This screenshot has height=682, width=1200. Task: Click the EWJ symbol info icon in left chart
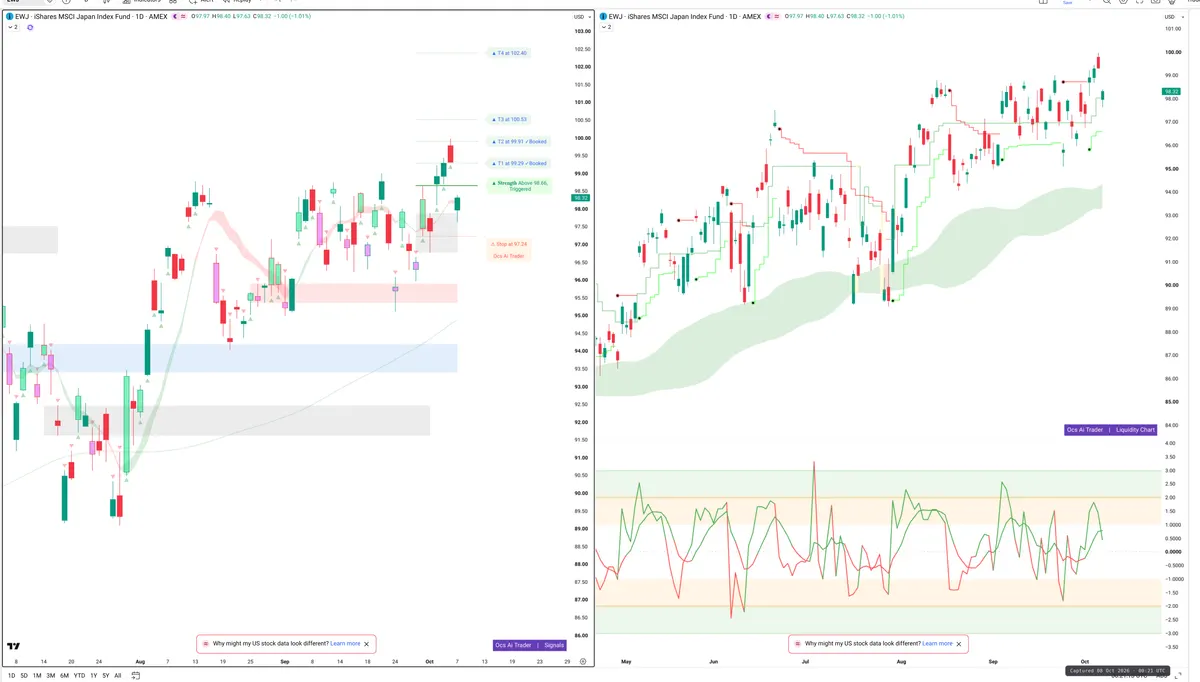tap(9, 16)
